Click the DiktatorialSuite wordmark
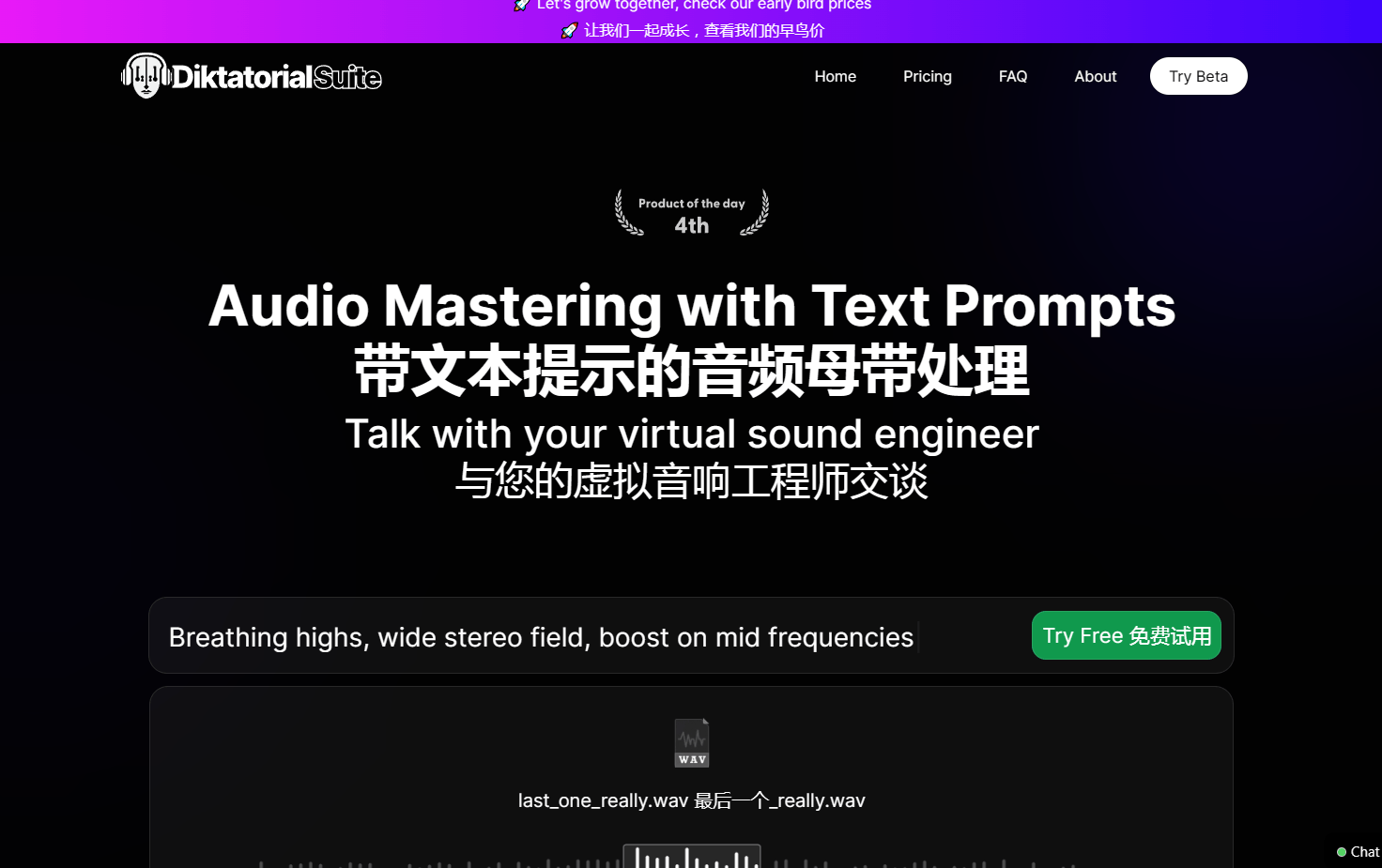This screenshot has width=1382, height=868. click(x=277, y=77)
